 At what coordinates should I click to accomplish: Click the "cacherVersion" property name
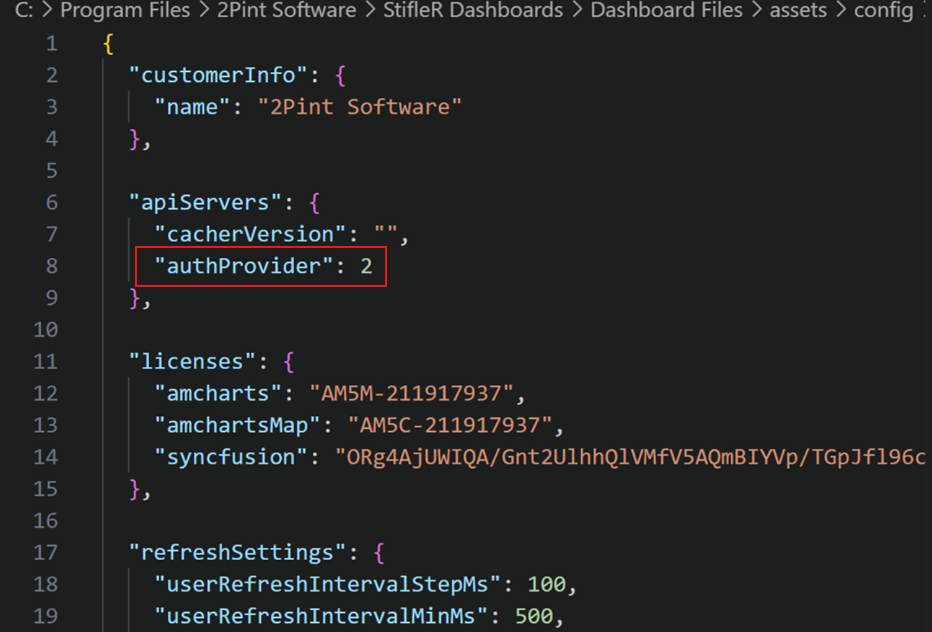250,234
